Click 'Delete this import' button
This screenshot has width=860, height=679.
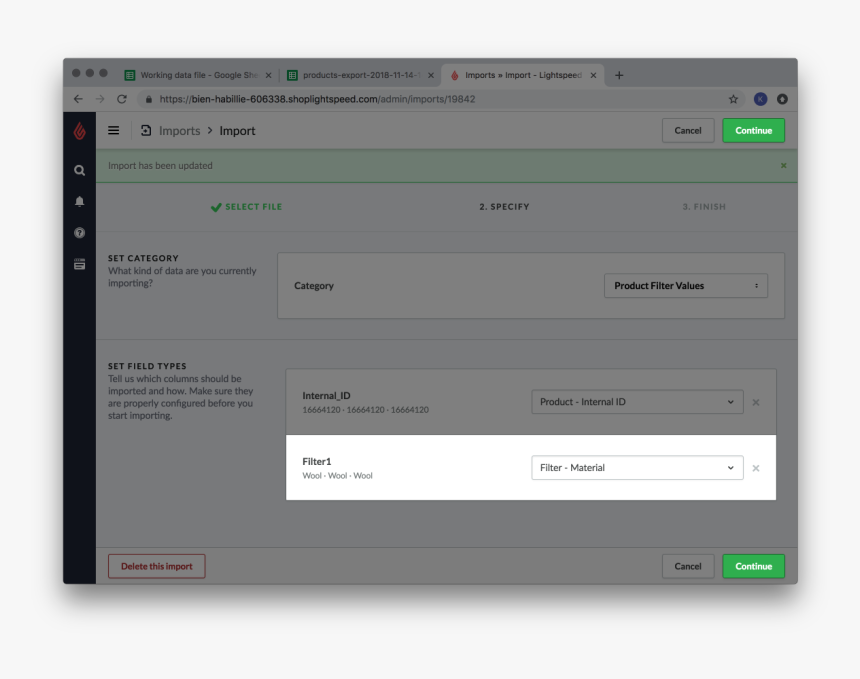(157, 566)
